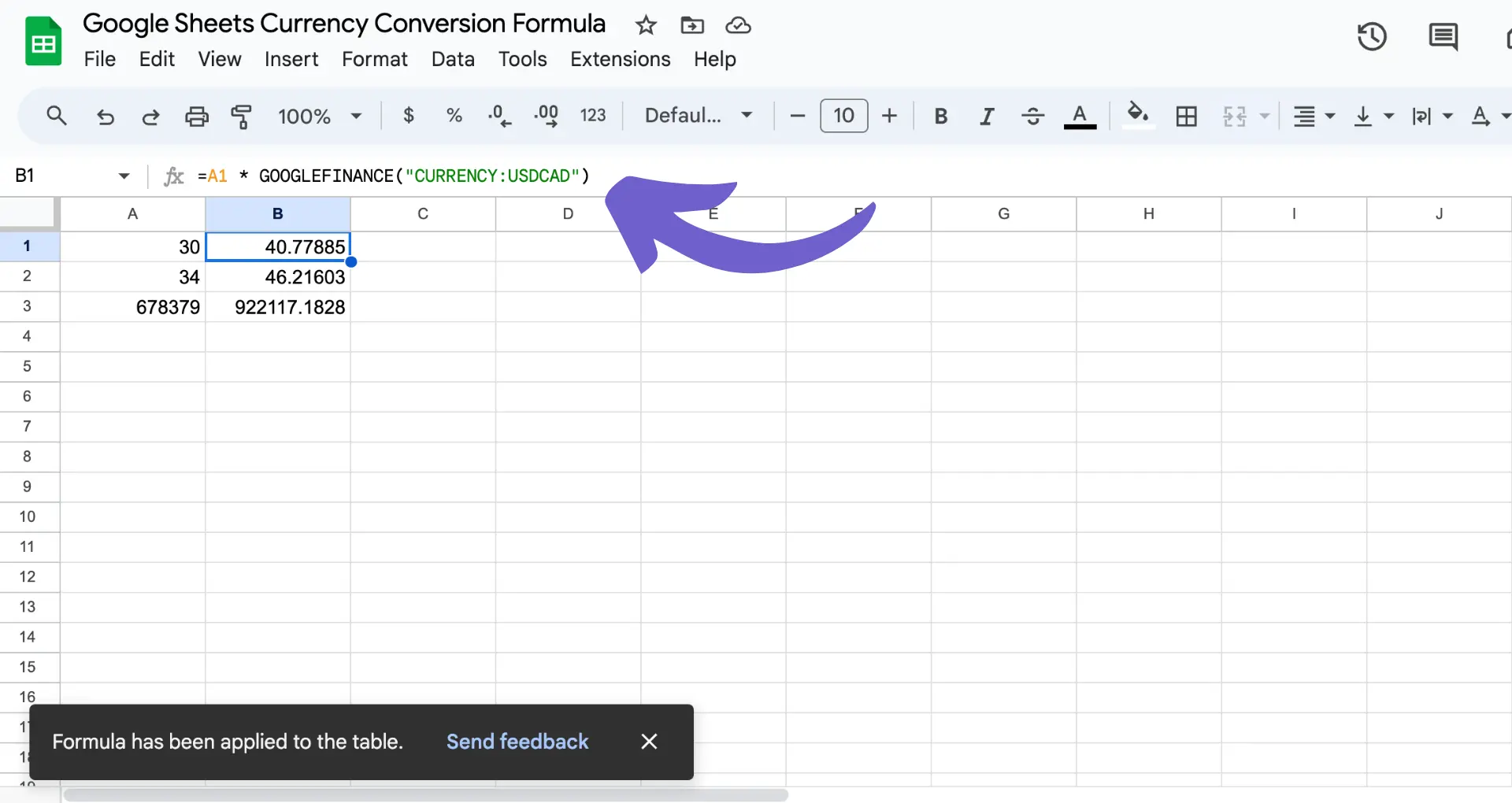The width and height of the screenshot is (1512, 803).
Task: Select column A header
Action: click(132, 214)
